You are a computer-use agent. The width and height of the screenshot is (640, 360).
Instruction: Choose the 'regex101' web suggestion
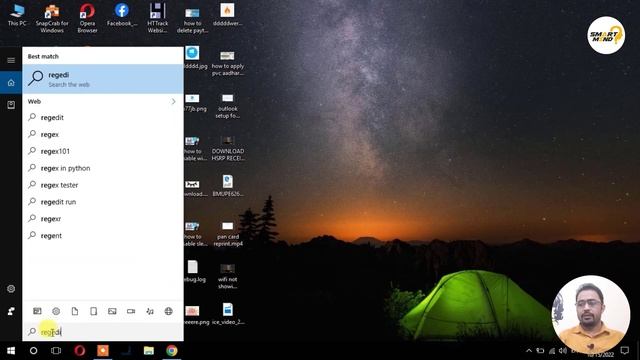pyautogui.click(x=103, y=151)
